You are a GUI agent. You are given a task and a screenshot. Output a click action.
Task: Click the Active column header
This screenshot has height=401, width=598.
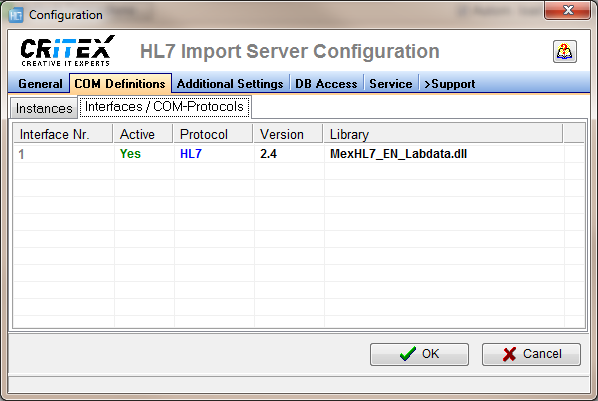point(143,134)
